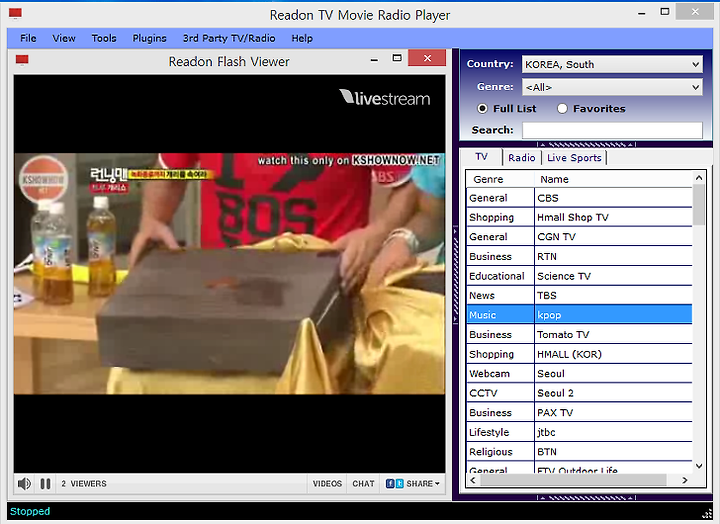Select the CBS channel row
Screen dimensions: 720x524
pyautogui.click(x=579, y=198)
